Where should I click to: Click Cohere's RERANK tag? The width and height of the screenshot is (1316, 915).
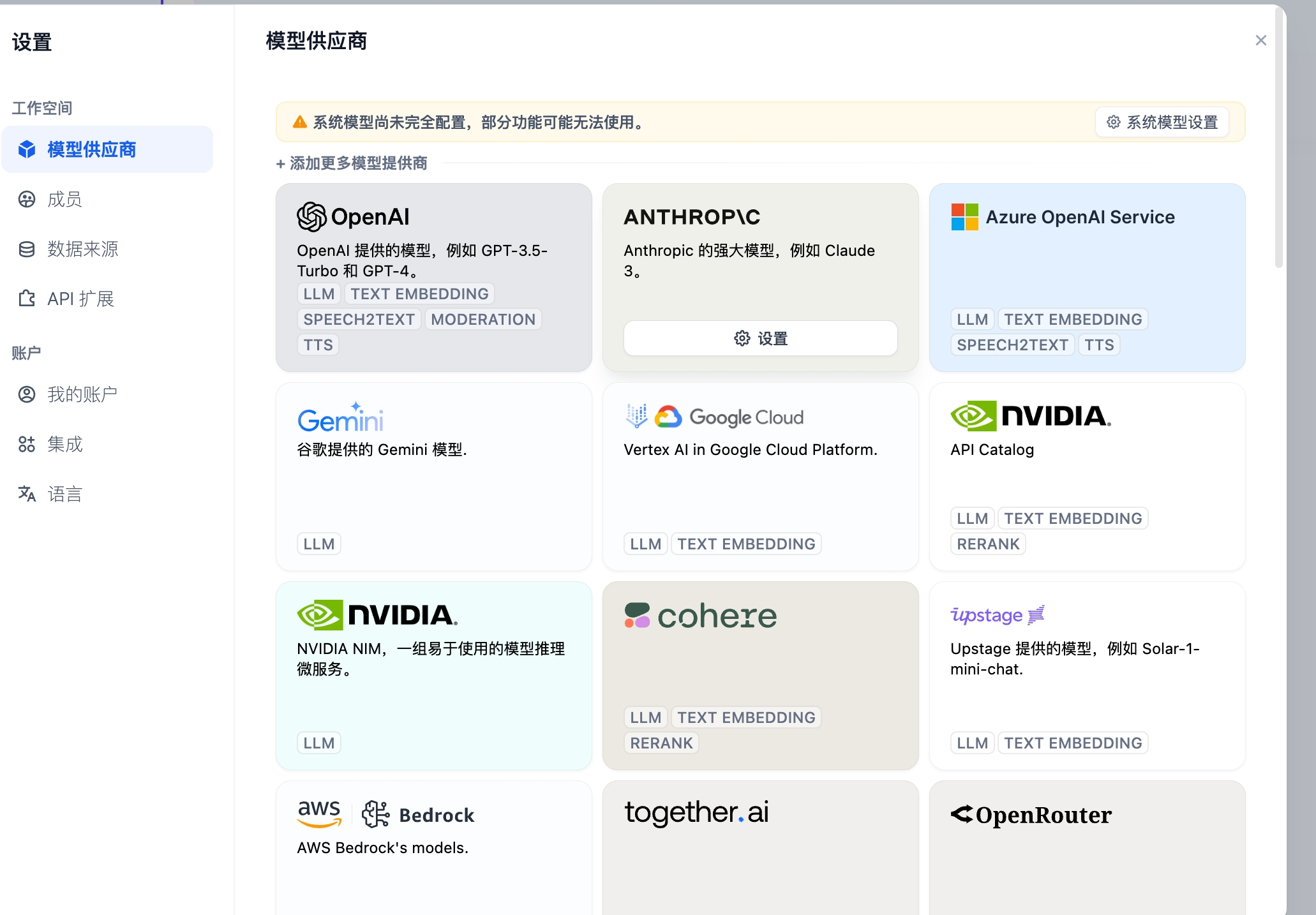pos(661,743)
